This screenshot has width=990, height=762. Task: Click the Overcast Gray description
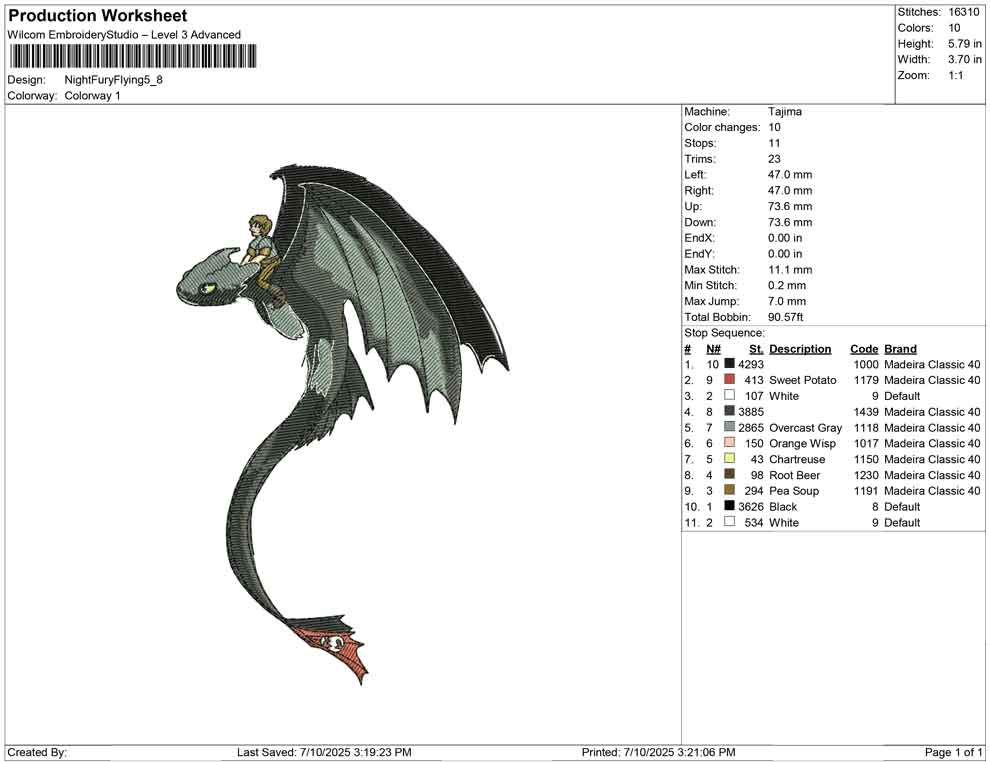point(806,428)
